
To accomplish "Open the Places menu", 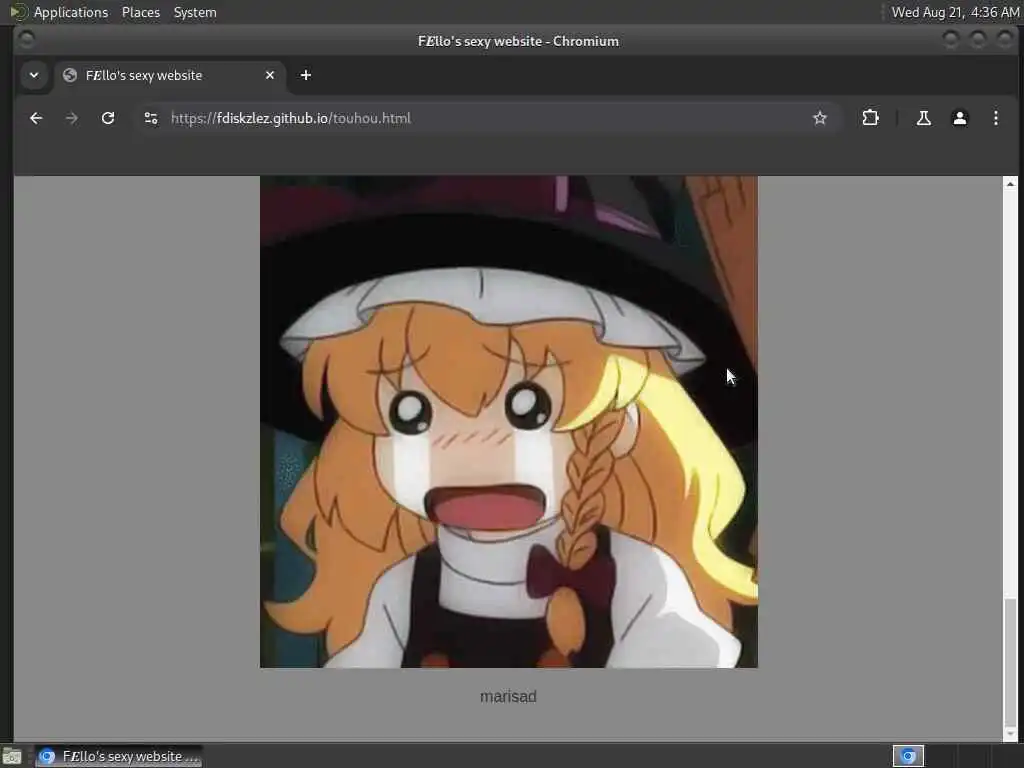I will pos(140,12).
